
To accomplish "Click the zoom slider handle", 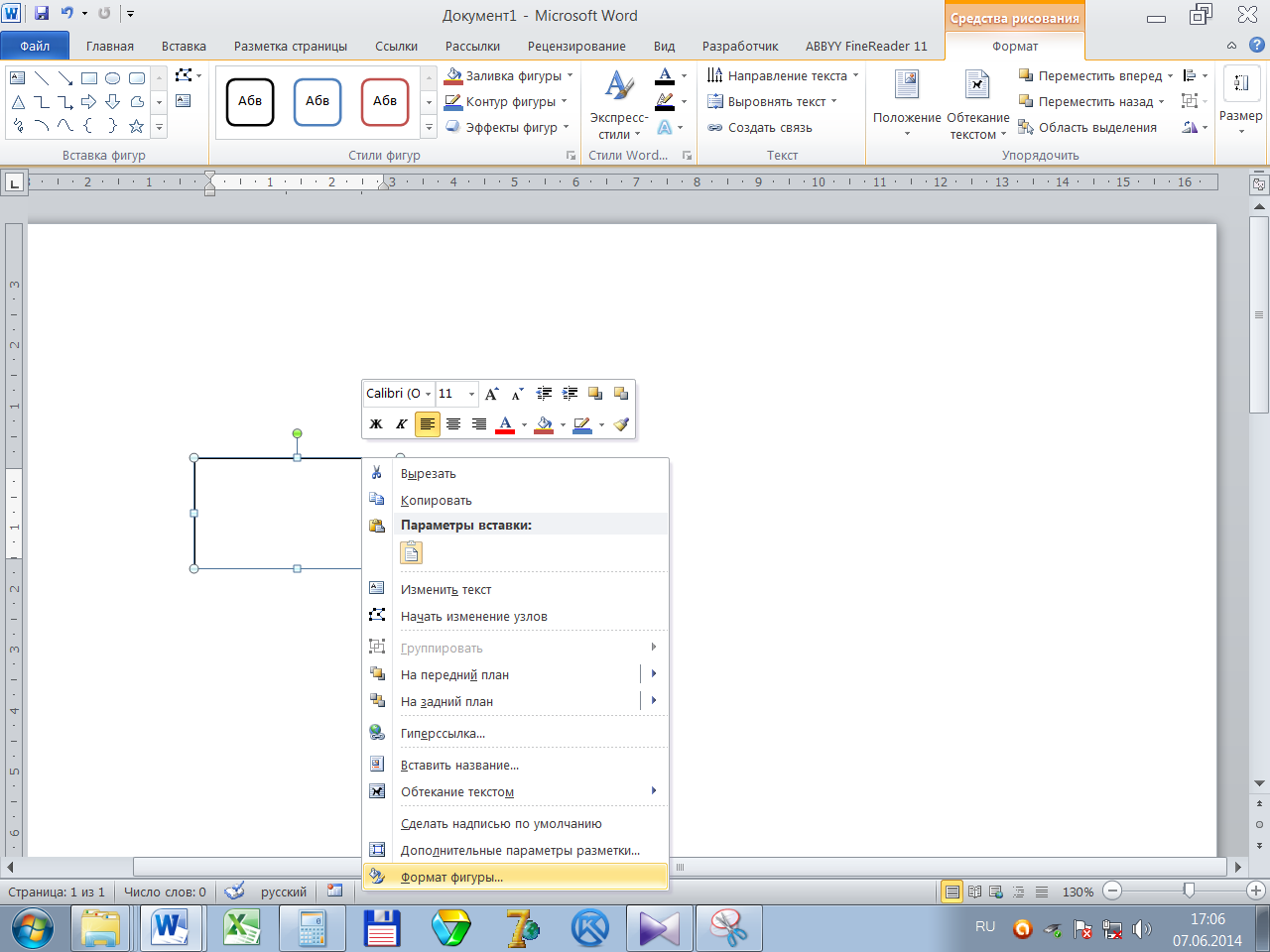I will coord(1189,891).
